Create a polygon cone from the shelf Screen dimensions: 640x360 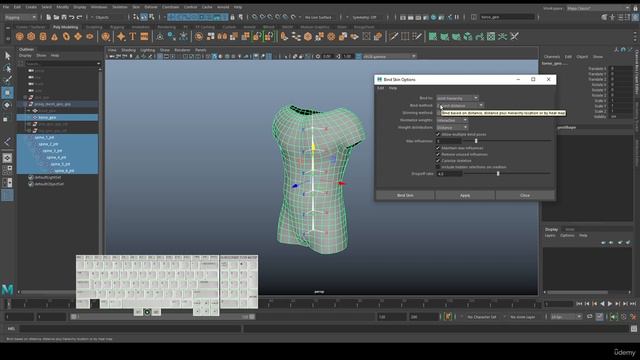click(x=54, y=37)
